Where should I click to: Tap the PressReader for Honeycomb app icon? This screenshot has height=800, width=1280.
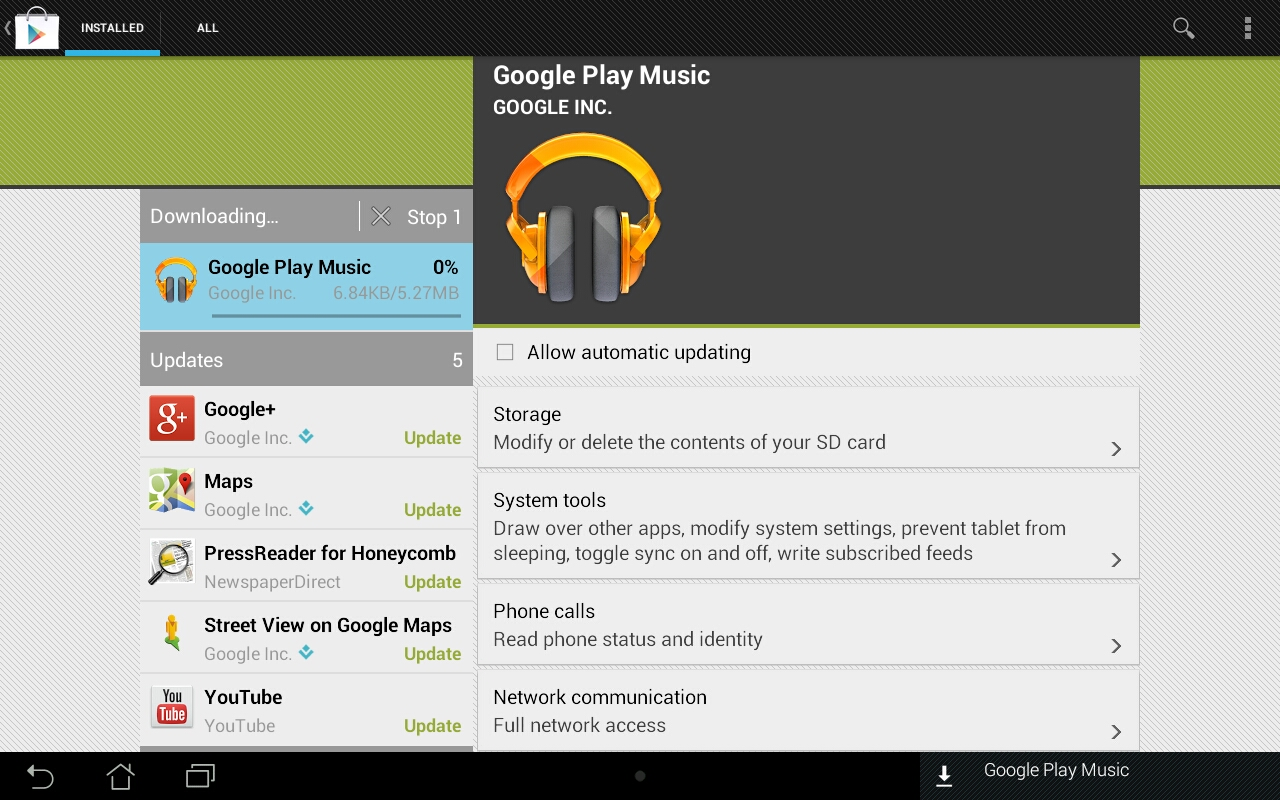(172, 562)
